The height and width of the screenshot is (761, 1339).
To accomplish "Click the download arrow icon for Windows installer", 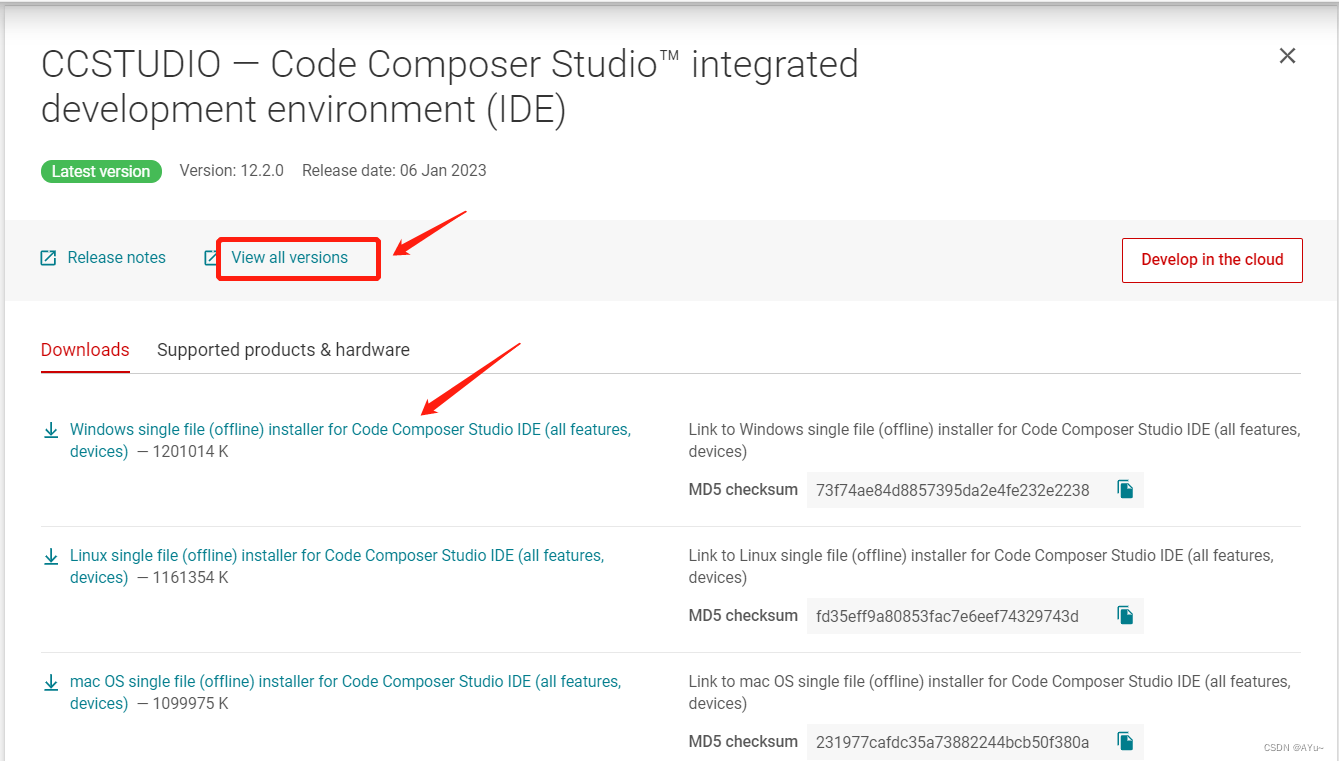I will (x=51, y=430).
